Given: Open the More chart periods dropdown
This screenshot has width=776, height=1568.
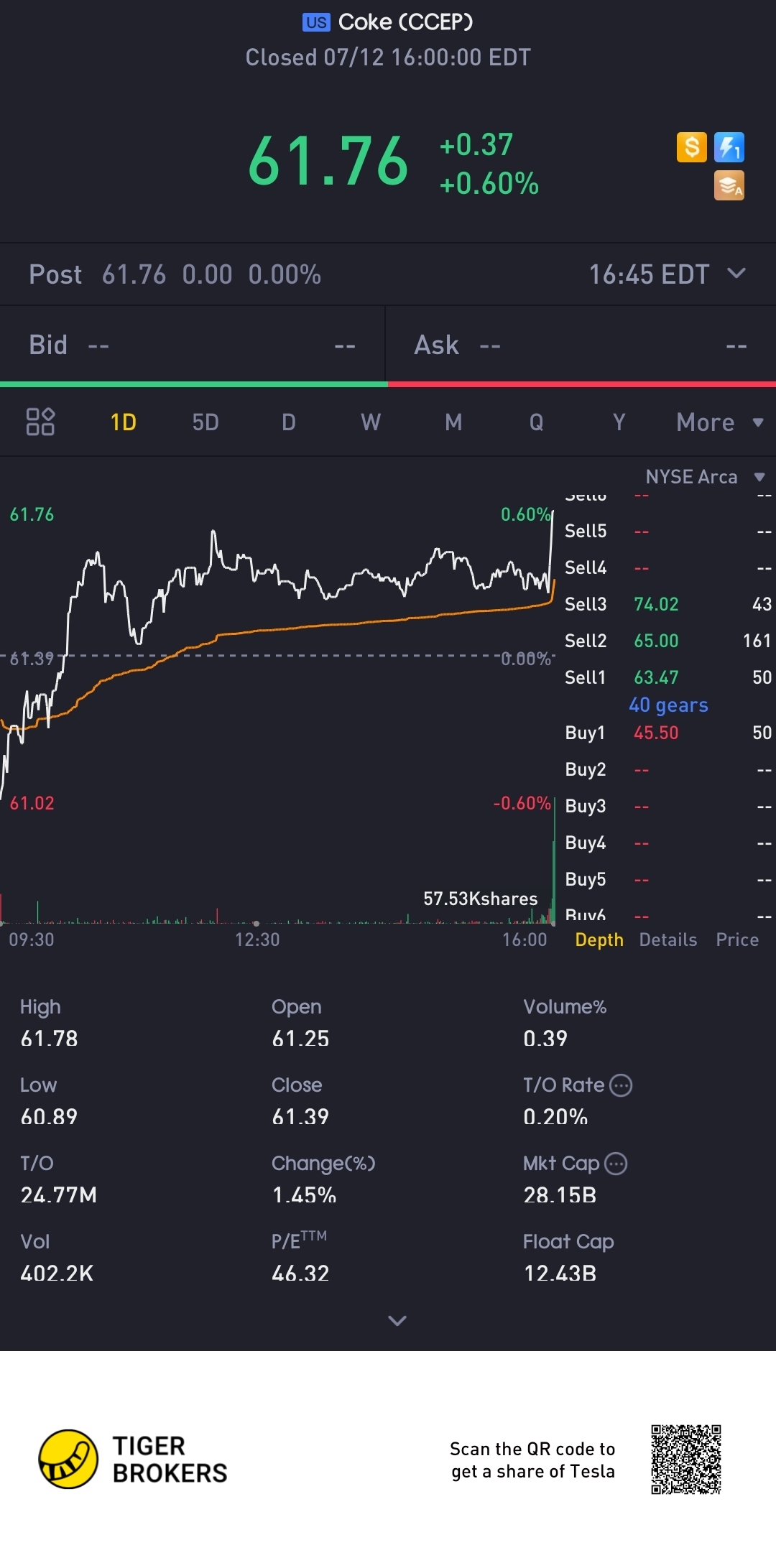Looking at the screenshot, I should coord(719,422).
